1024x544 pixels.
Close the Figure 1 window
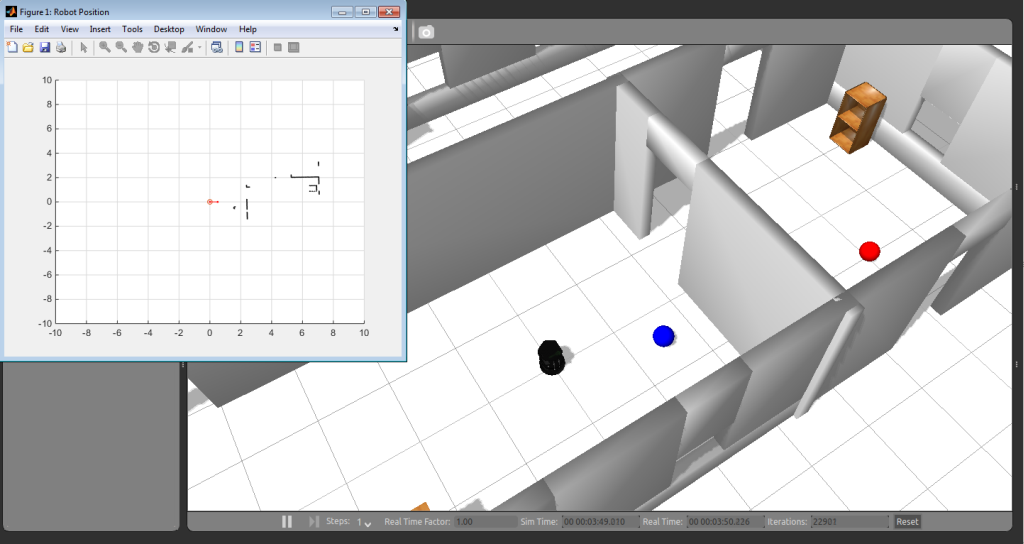389,12
